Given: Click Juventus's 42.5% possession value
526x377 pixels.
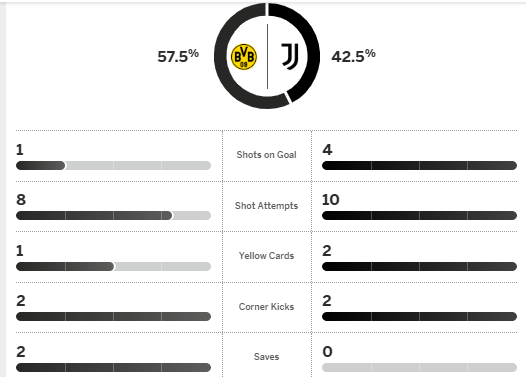Looking at the screenshot, I should (354, 56).
